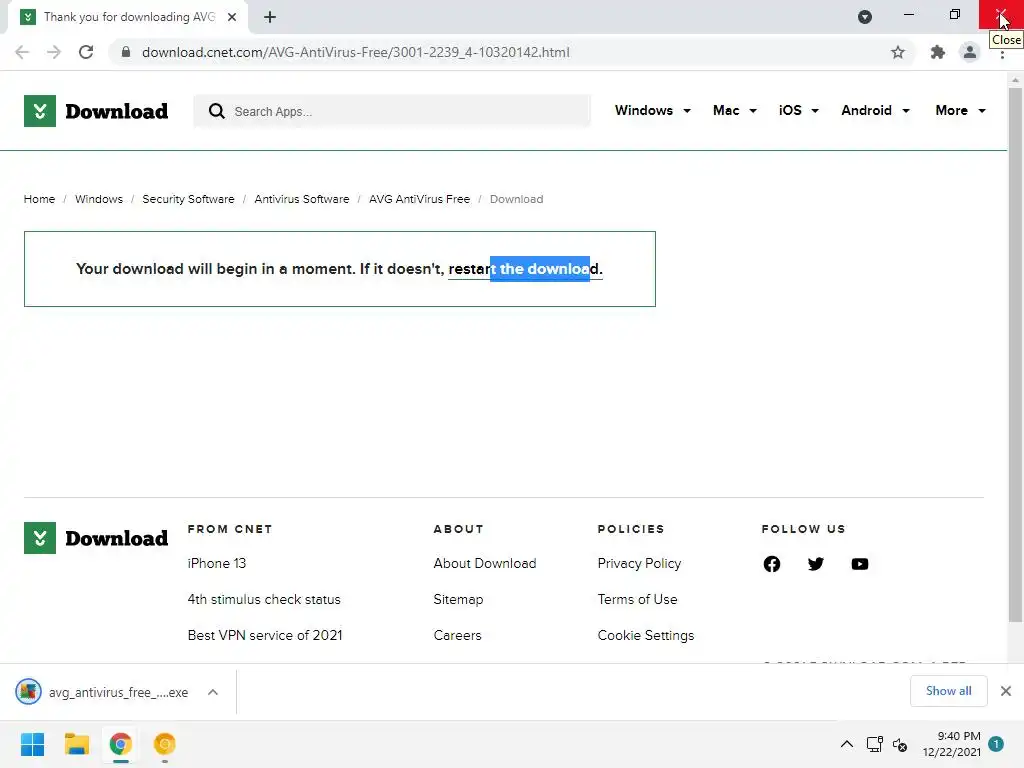1024x768 pixels.
Task: Expand the Mac dropdown menu
Action: (x=735, y=110)
